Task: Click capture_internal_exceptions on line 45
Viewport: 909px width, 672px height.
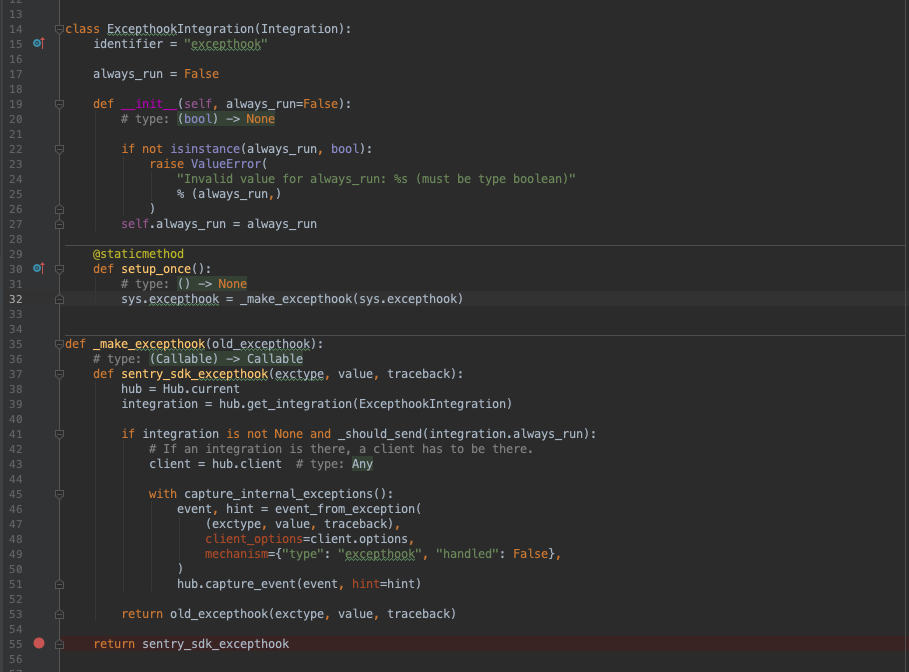Action: tap(278, 494)
